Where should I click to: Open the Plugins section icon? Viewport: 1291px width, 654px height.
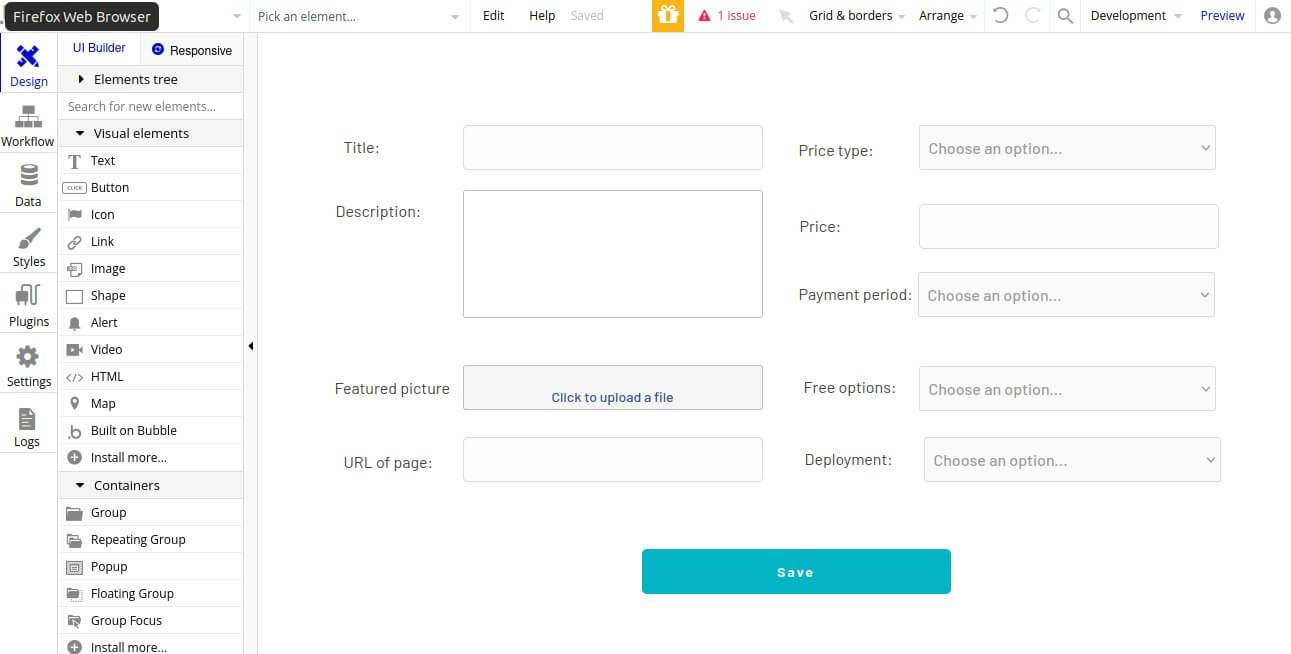click(28, 296)
